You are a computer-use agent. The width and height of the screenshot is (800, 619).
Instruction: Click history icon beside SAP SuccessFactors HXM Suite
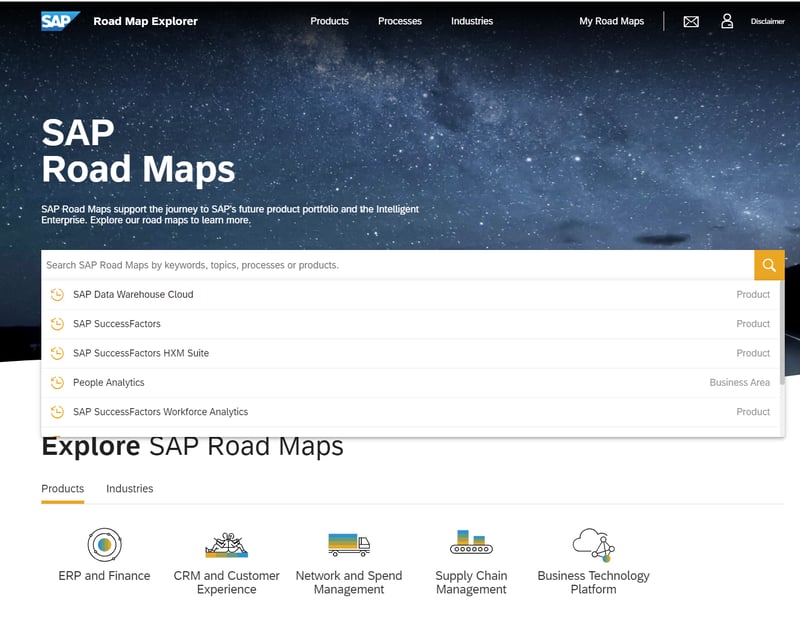57,353
